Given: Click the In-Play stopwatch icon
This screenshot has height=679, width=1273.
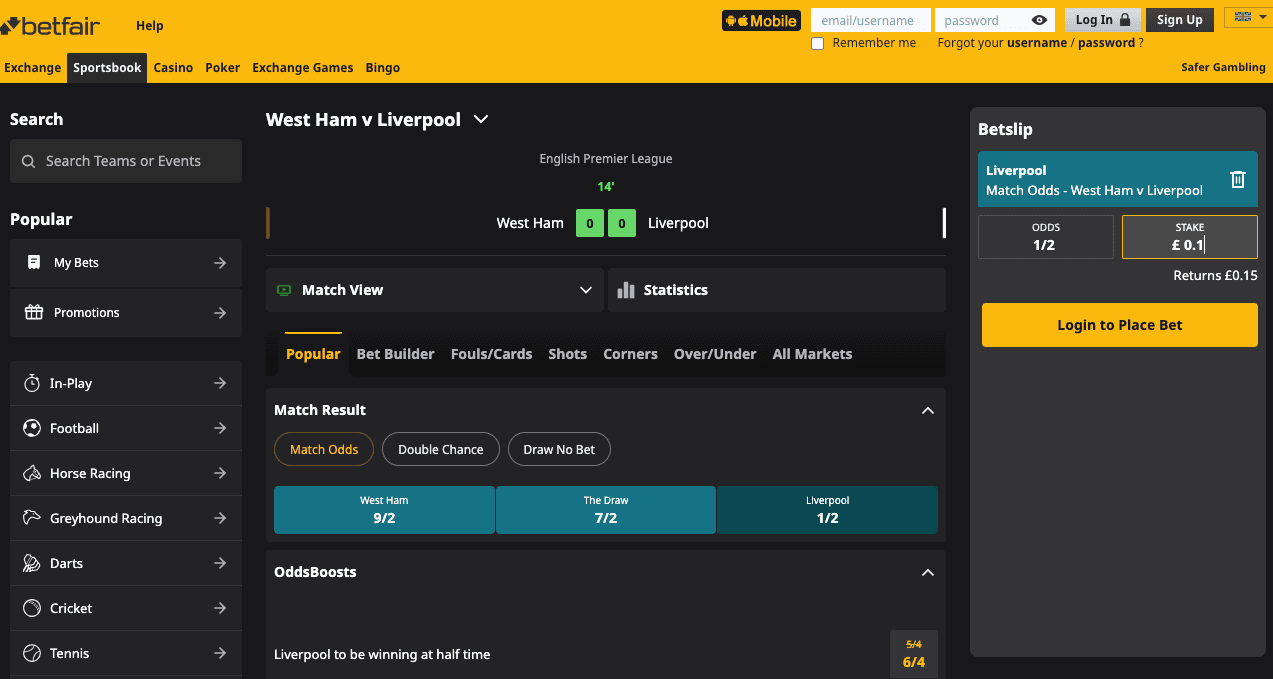Looking at the screenshot, I should [x=32, y=383].
